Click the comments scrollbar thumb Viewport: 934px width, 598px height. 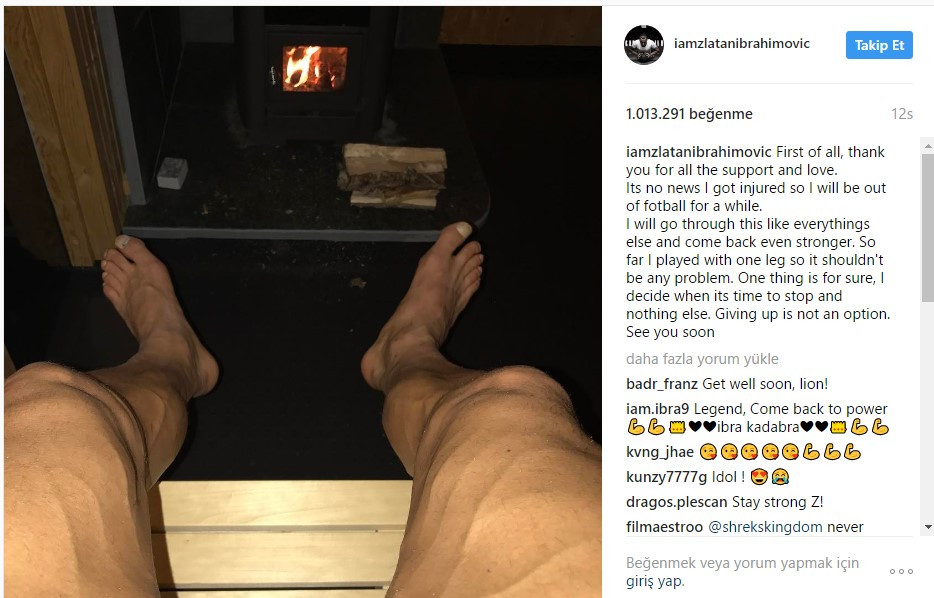pyautogui.click(x=927, y=228)
